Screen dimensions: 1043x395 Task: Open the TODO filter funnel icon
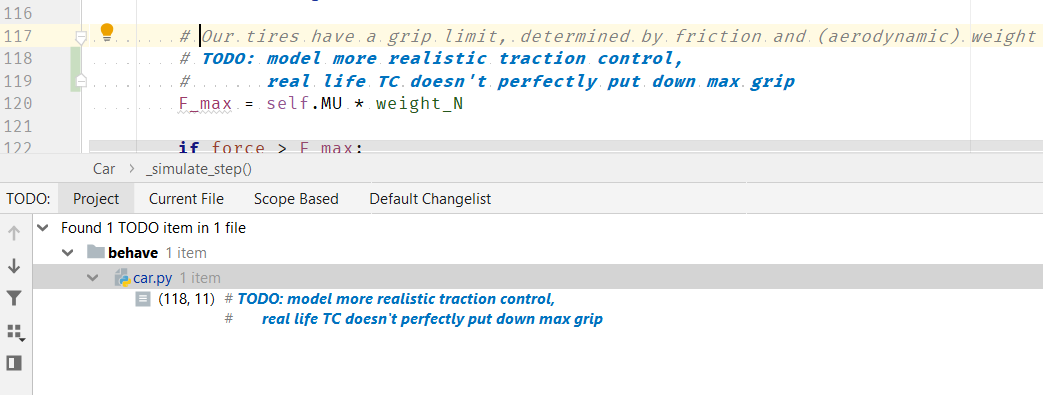pos(14,298)
